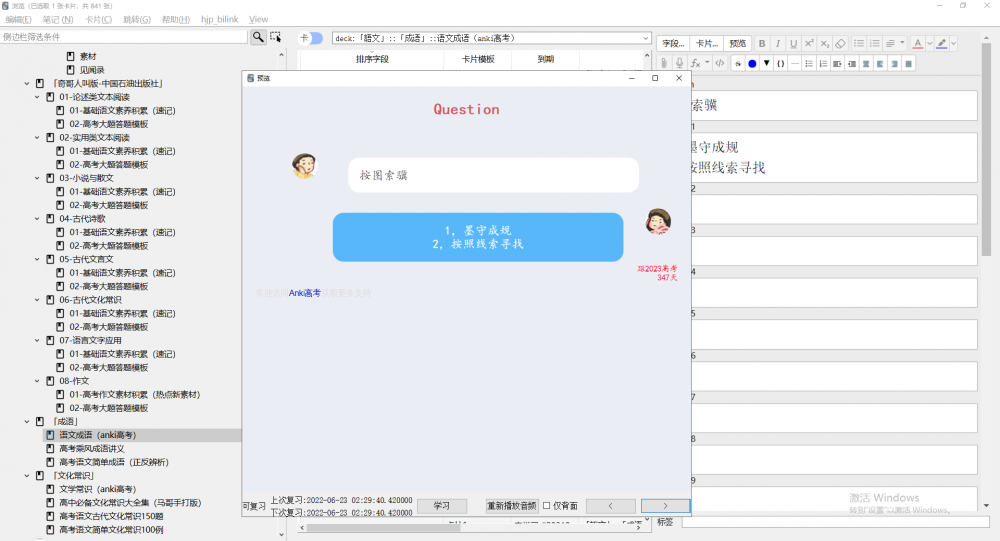Click the left align block icon
This screenshot has width=1000, height=541.
point(880,63)
